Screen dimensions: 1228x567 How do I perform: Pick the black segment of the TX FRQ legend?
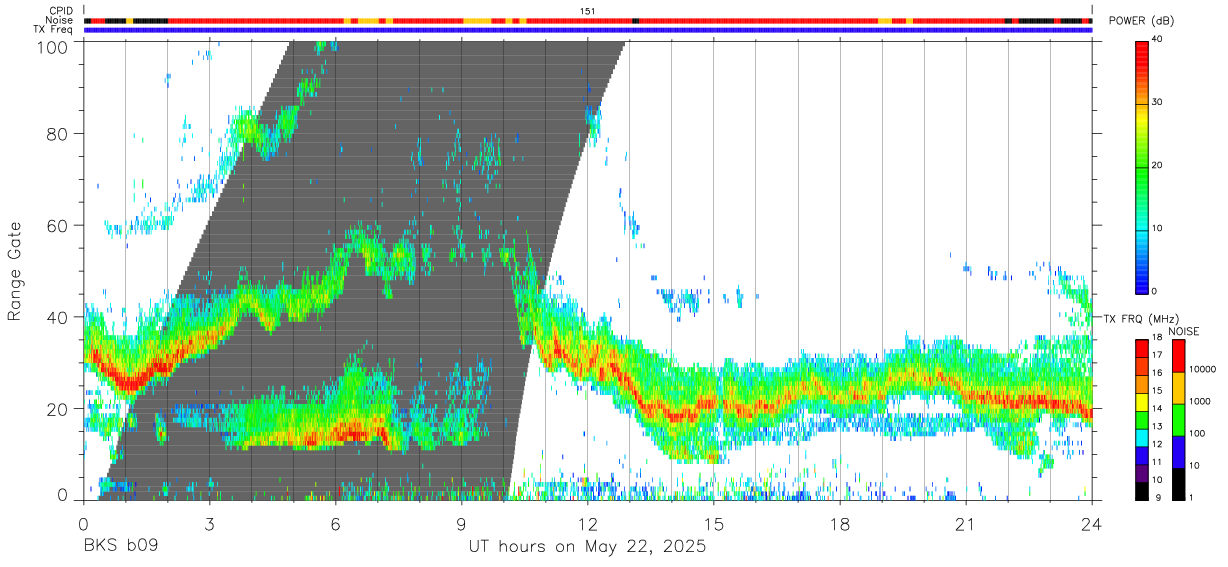pos(1141,491)
